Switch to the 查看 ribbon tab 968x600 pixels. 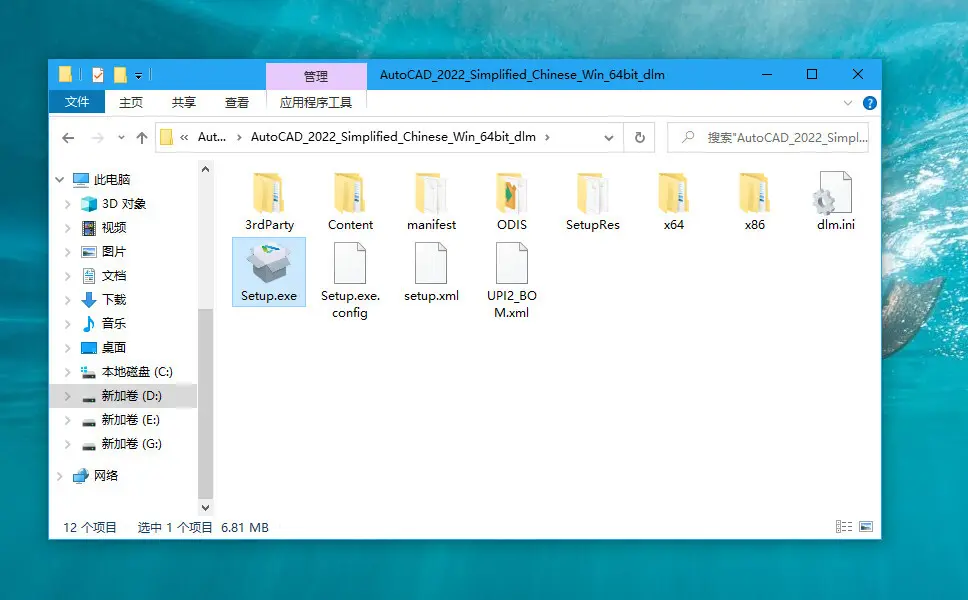coord(236,102)
